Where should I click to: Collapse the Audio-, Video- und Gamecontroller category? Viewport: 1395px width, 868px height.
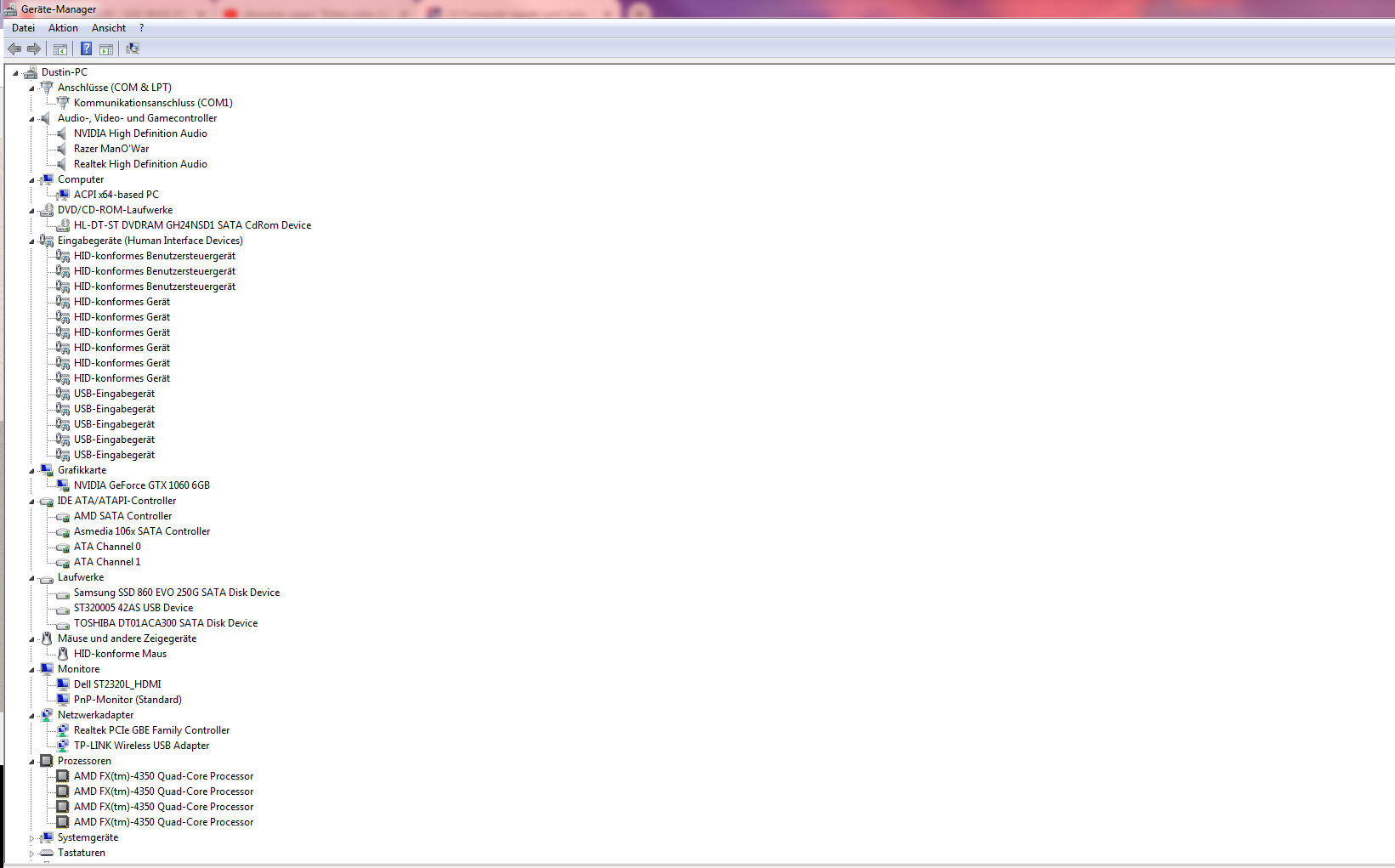[31, 119]
